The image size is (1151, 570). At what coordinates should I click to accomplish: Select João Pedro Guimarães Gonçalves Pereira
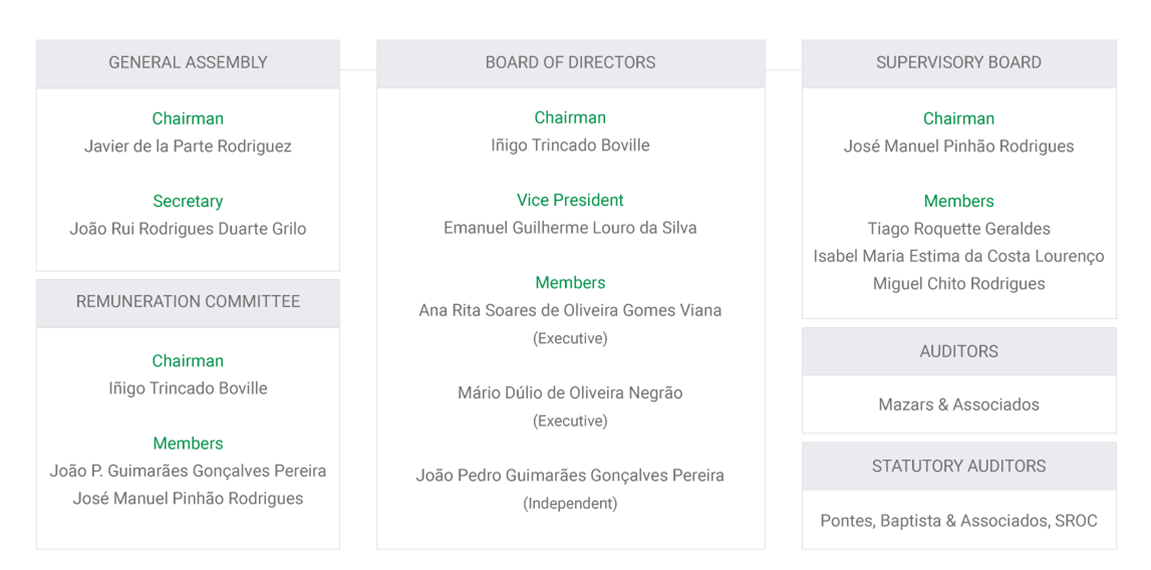[x=570, y=475]
